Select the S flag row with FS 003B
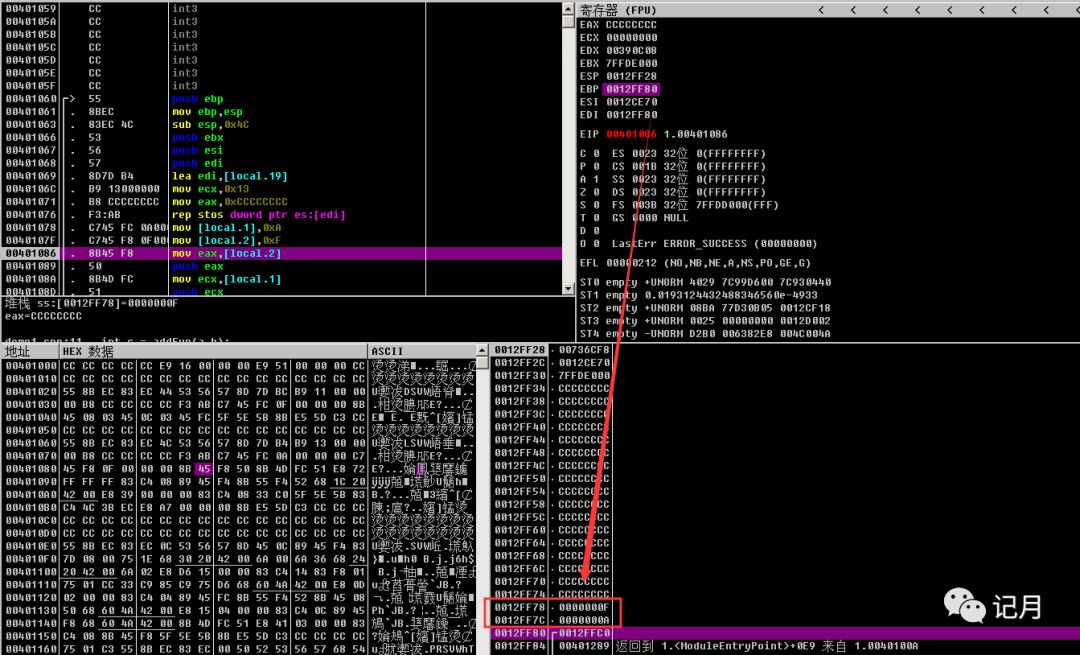Screen dimensions: 1080x655 point(679,205)
